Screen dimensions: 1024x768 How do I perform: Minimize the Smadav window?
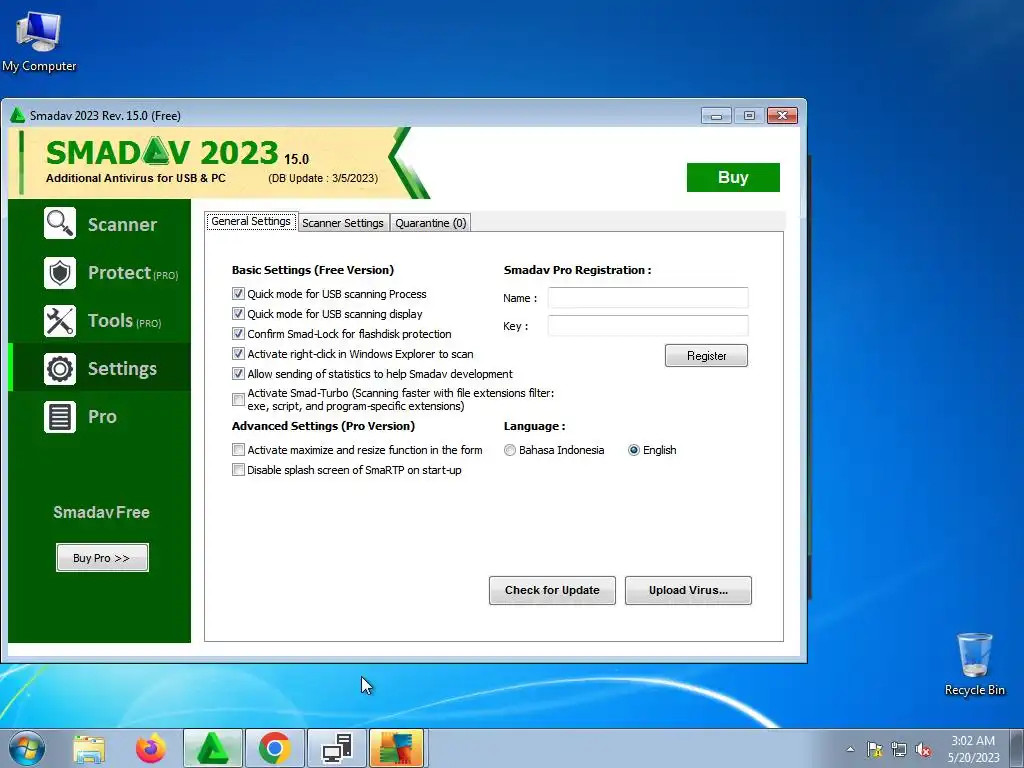[x=716, y=116]
